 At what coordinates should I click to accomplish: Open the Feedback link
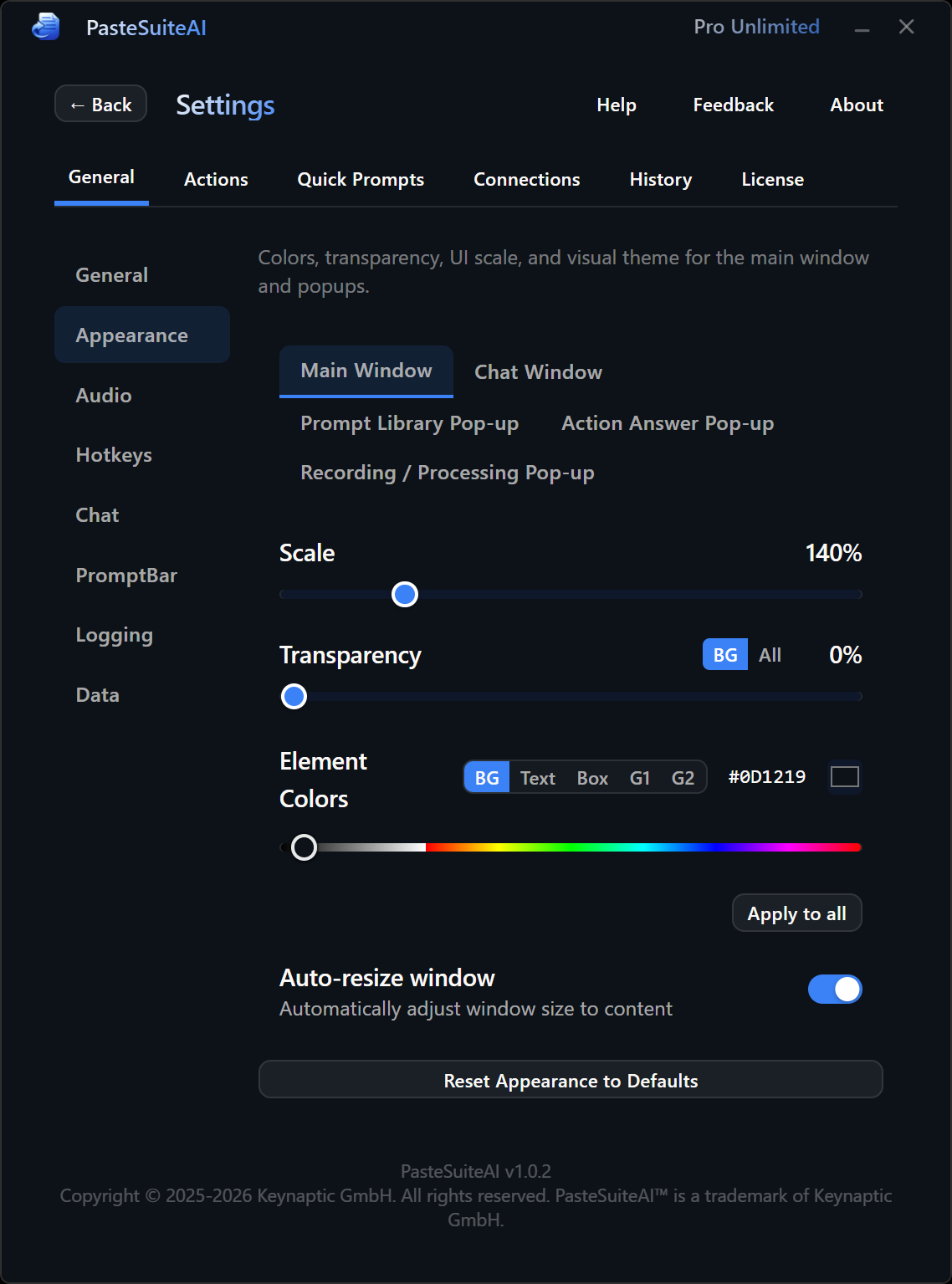tap(733, 105)
